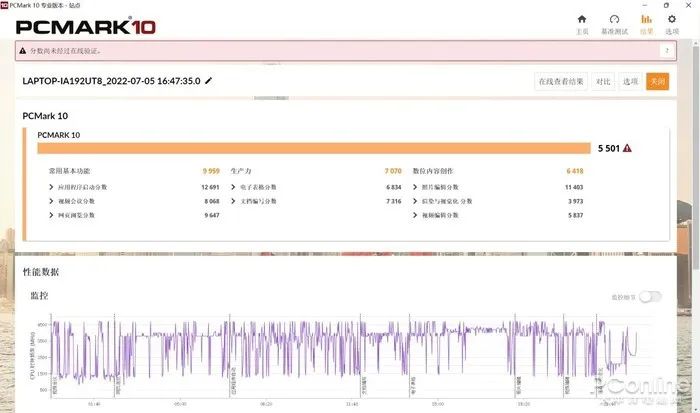The image size is (700, 413).
Task: Click the PCMARK 10 logo at top left
Action: click(x=86, y=27)
